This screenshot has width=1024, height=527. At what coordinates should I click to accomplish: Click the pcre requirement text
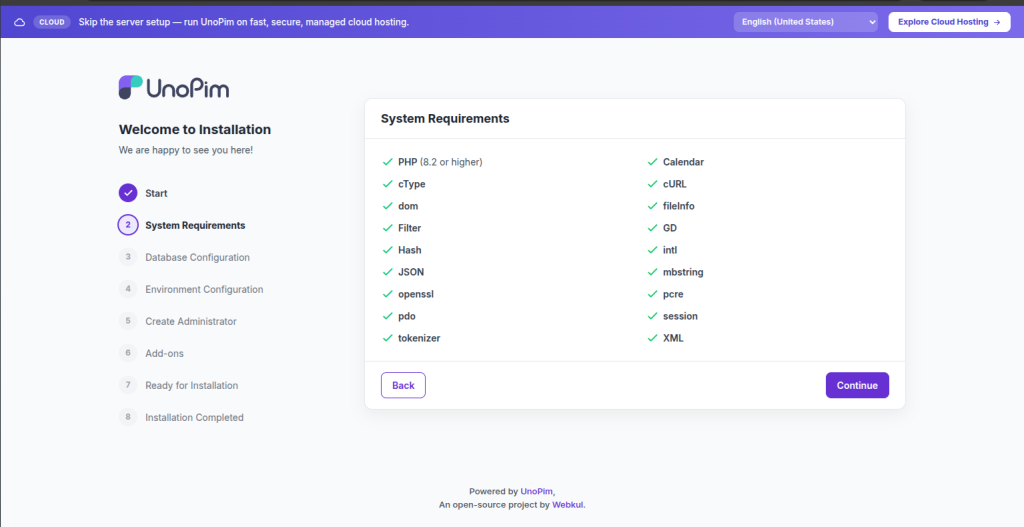[673, 295]
